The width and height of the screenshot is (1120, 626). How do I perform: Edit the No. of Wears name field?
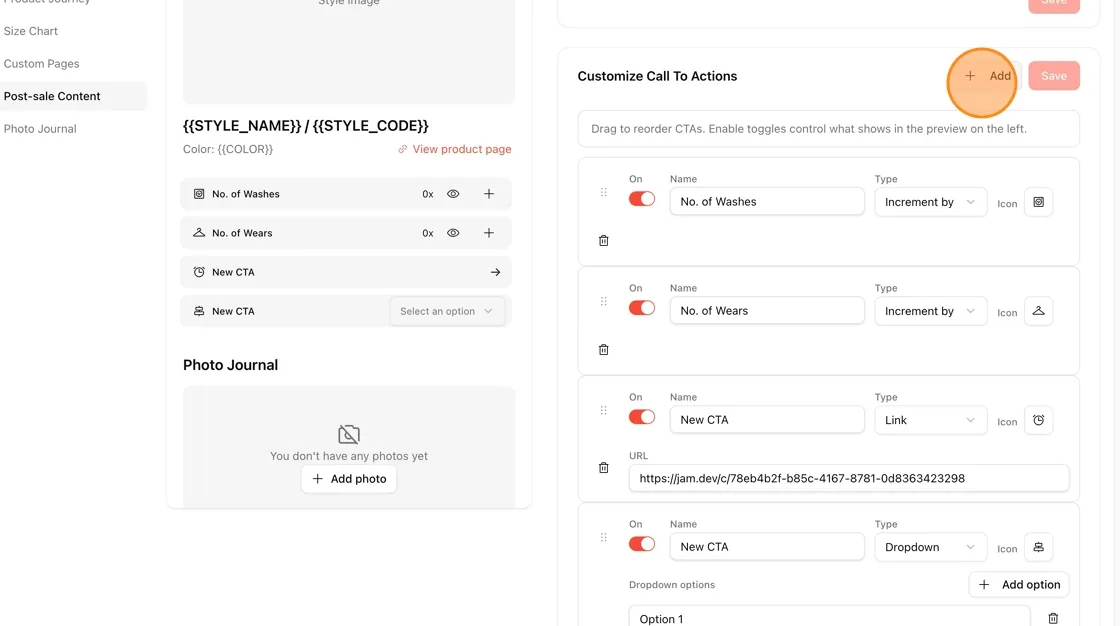click(767, 310)
